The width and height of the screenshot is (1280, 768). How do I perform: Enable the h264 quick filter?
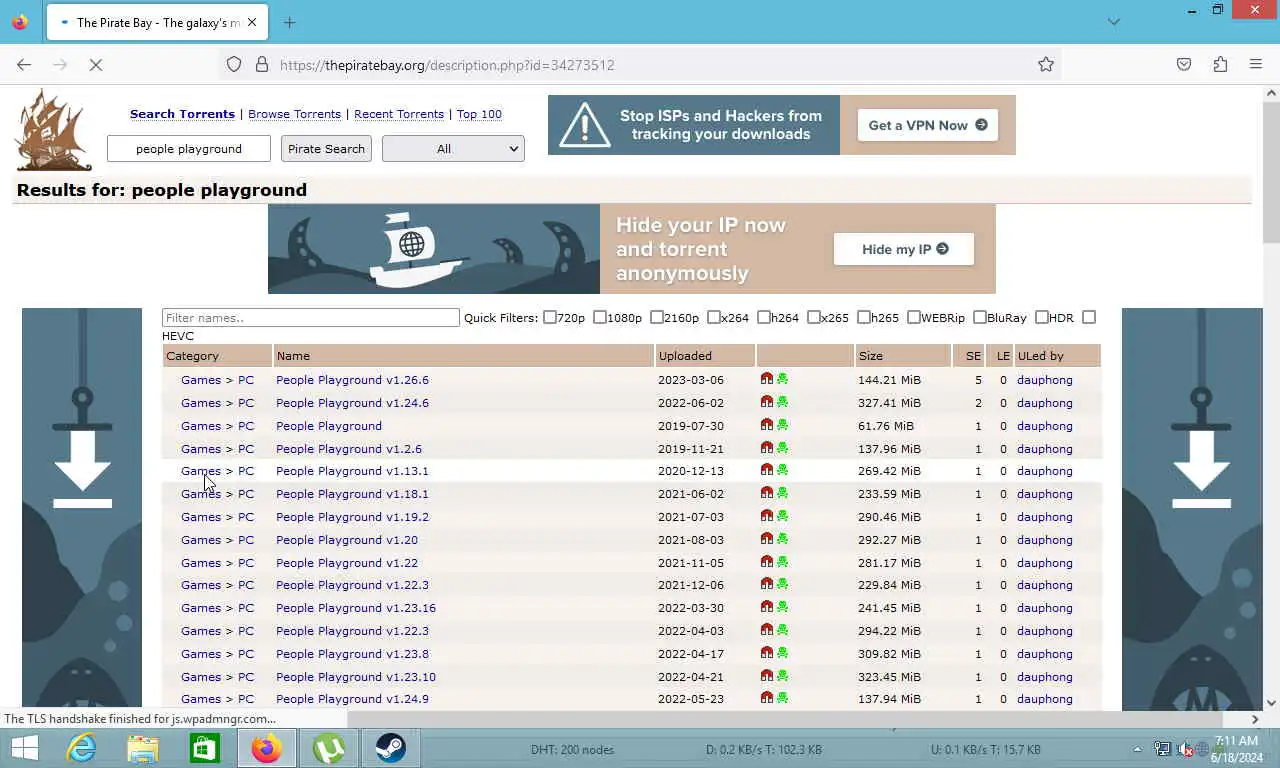[764, 317]
